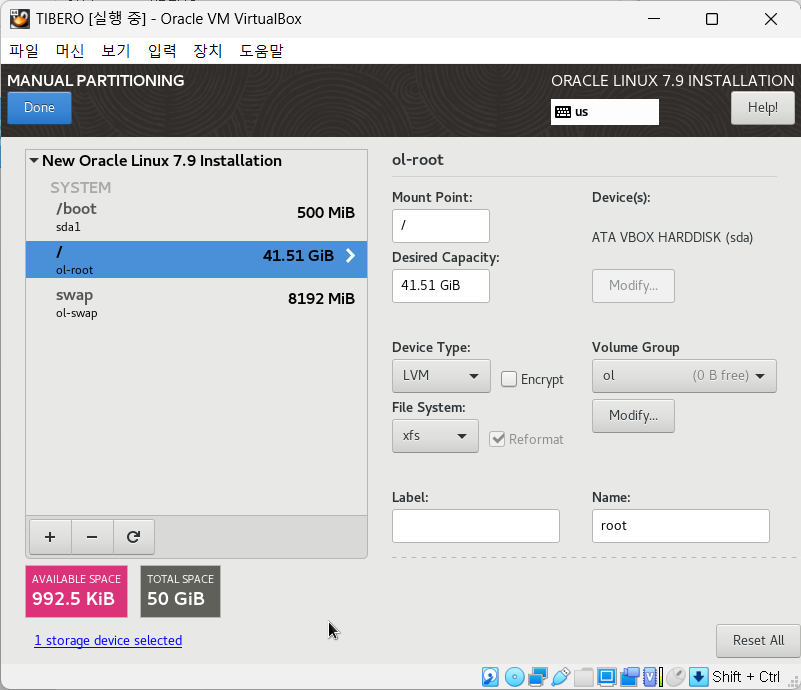
Task: Click the Label input field
Action: 476,526
